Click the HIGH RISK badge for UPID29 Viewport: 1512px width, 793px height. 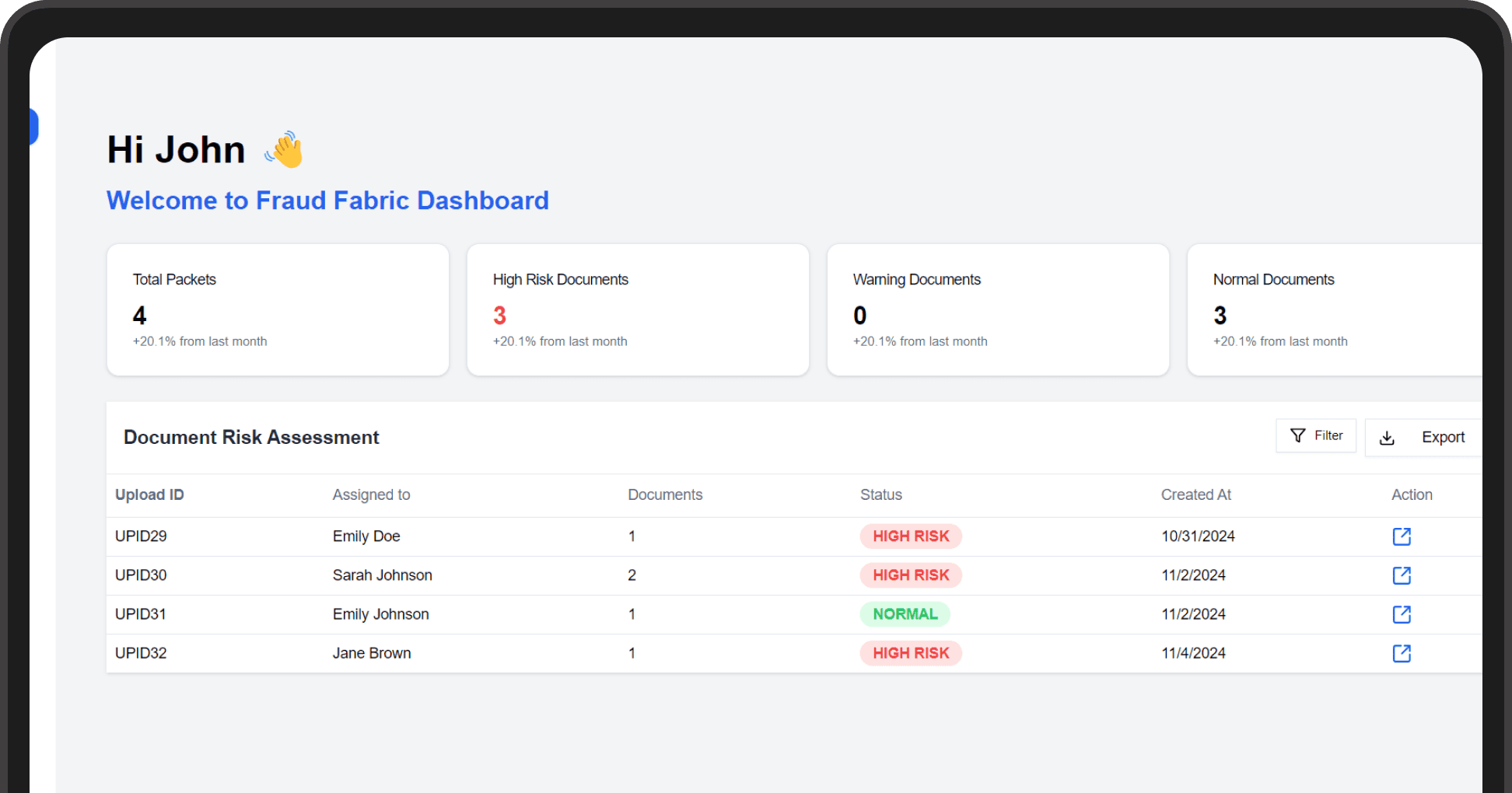(911, 536)
